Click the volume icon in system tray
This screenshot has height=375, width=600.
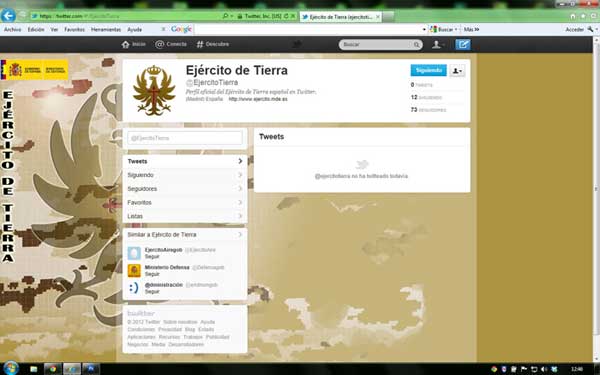coord(543,369)
